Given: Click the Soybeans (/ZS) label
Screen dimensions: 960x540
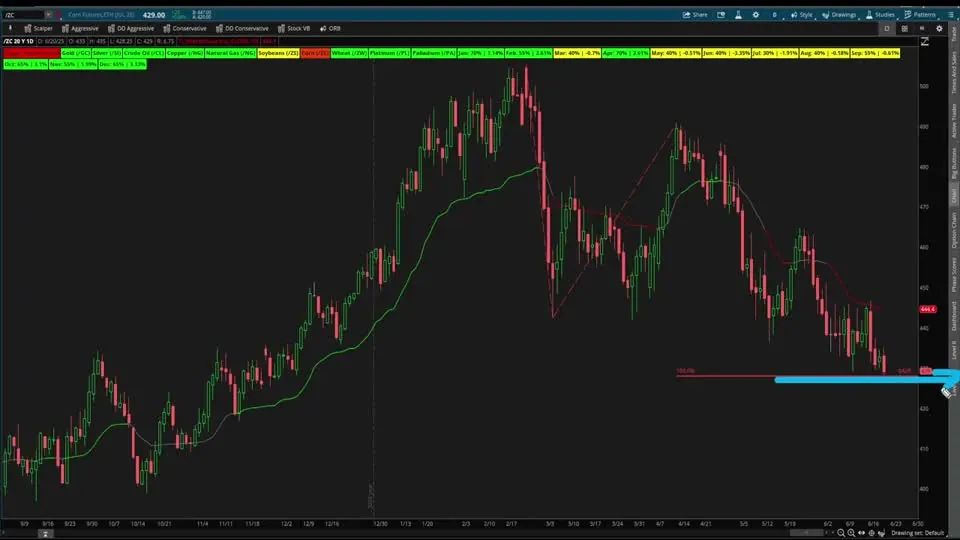Looking at the screenshot, I should 278,53.
